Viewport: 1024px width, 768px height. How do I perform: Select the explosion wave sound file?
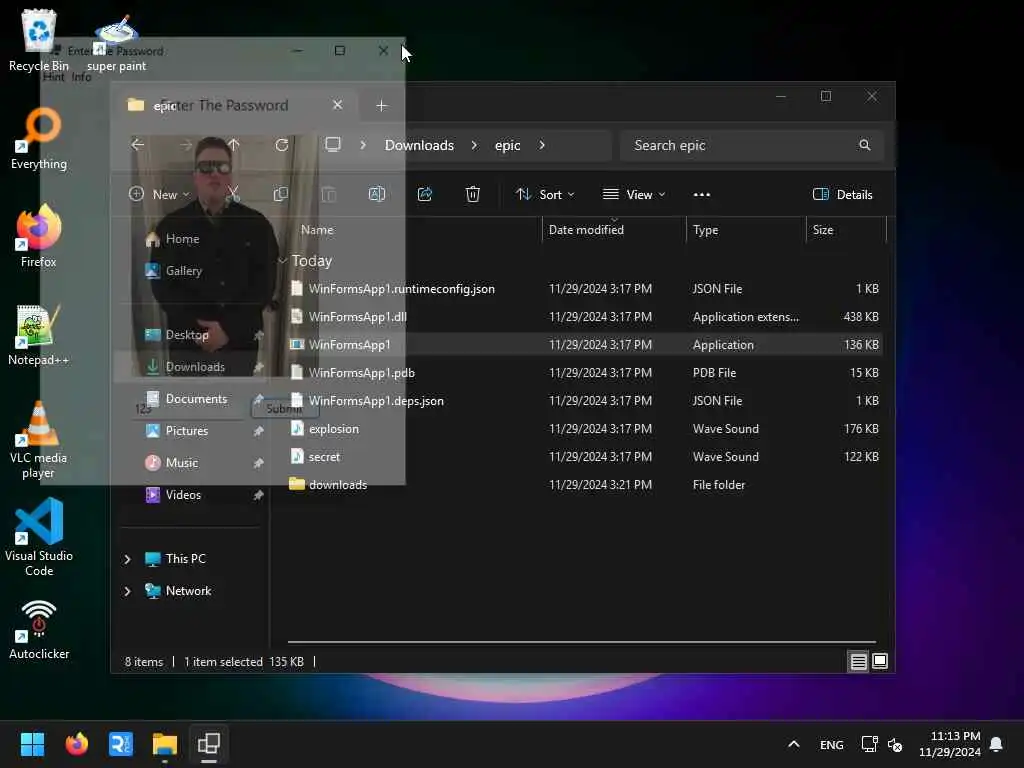[334, 429]
